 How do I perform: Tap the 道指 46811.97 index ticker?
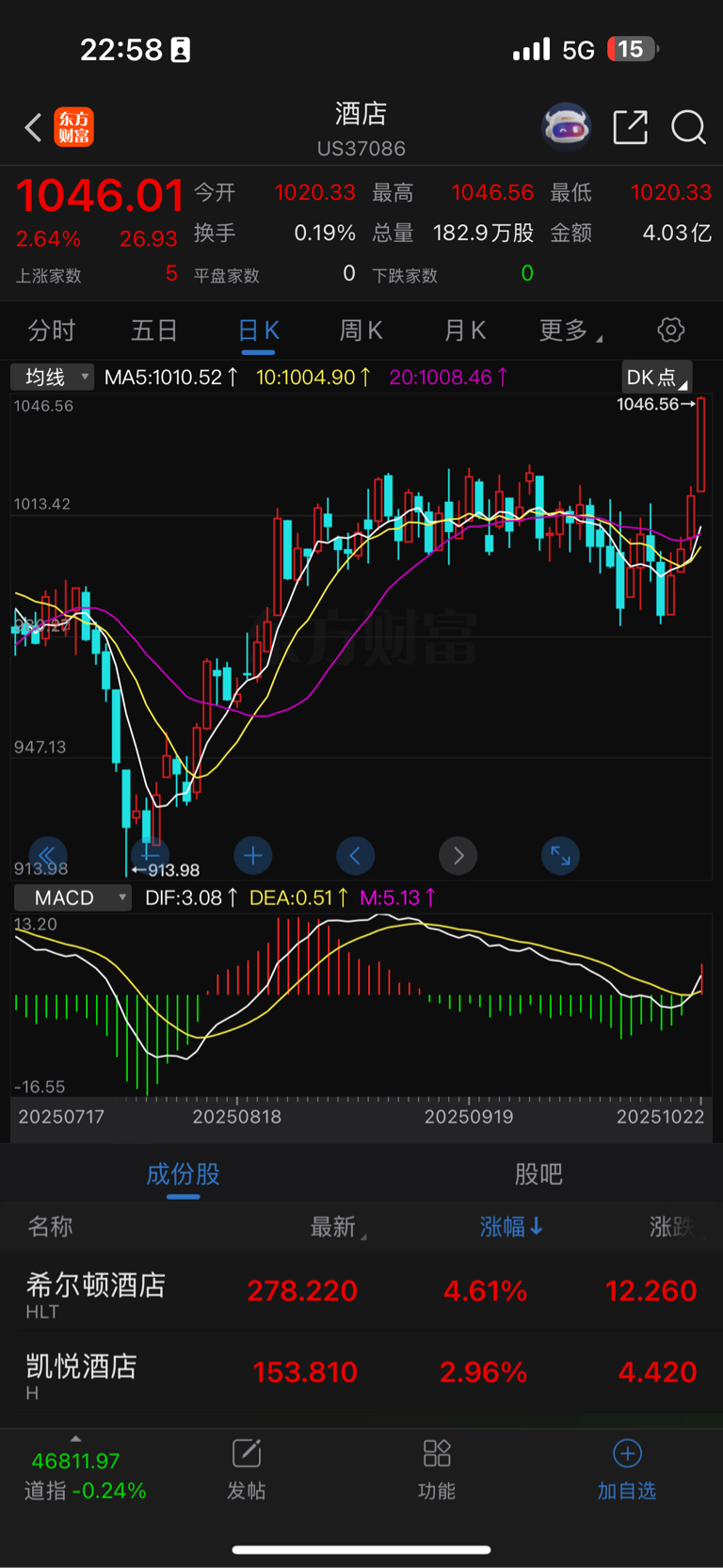tap(84, 1476)
